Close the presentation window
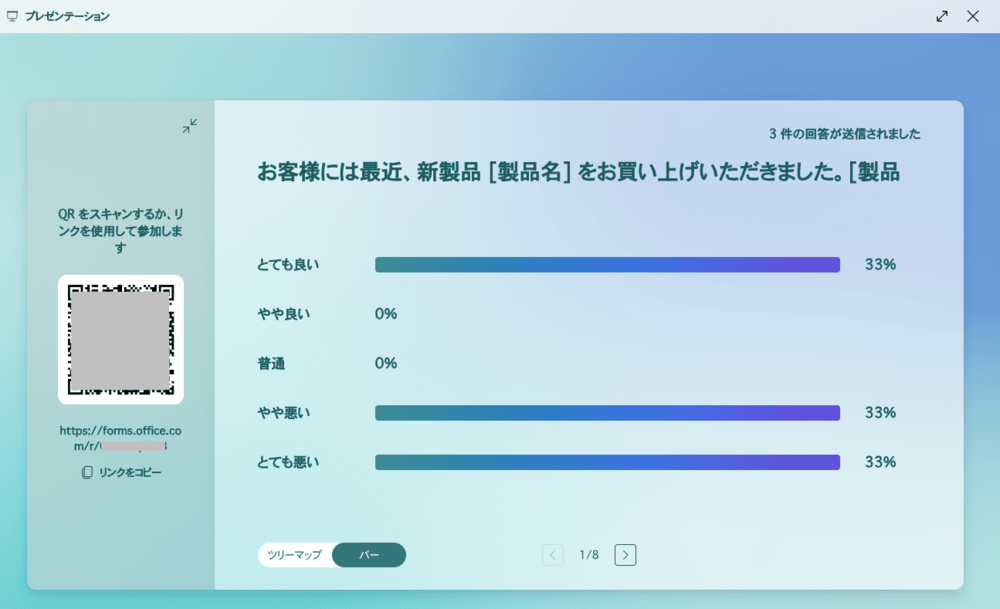Image resolution: width=1000 pixels, height=609 pixels. coord(973,16)
